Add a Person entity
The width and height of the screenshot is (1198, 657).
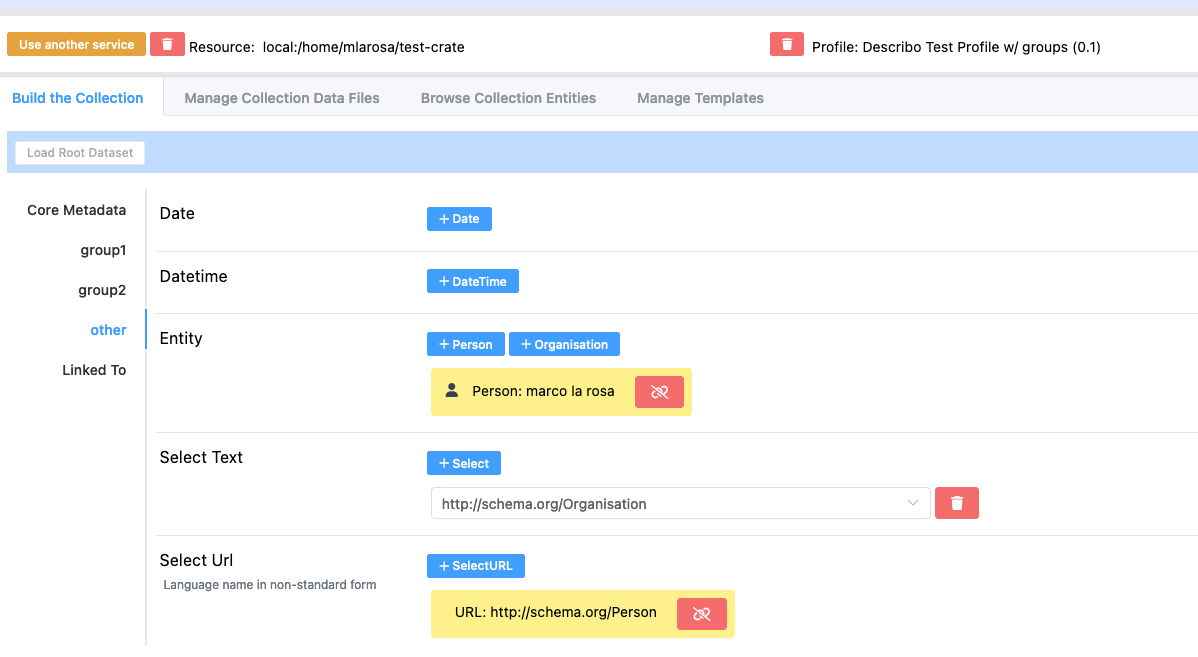465,345
